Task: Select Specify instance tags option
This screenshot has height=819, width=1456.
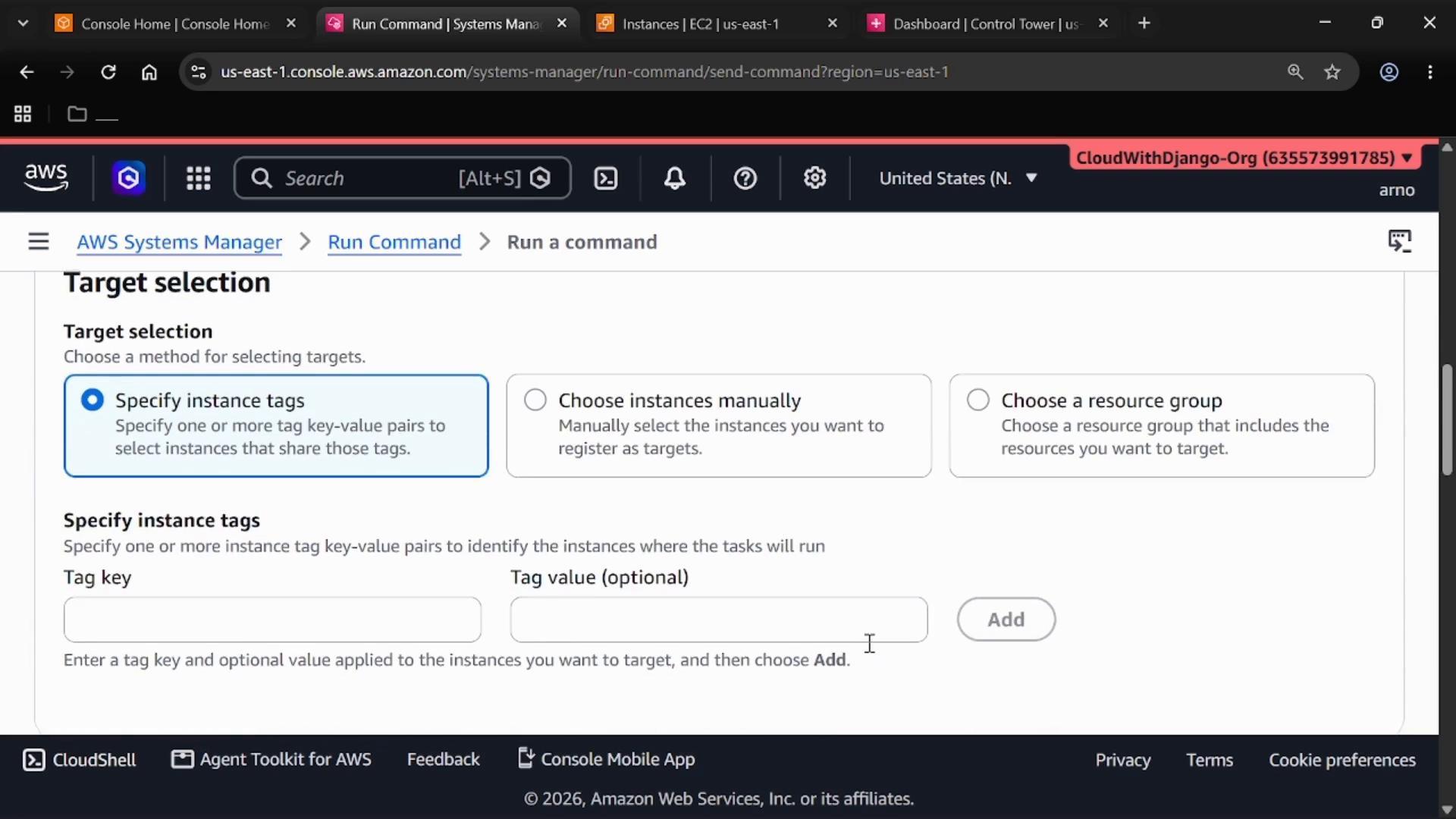Action: [x=276, y=425]
